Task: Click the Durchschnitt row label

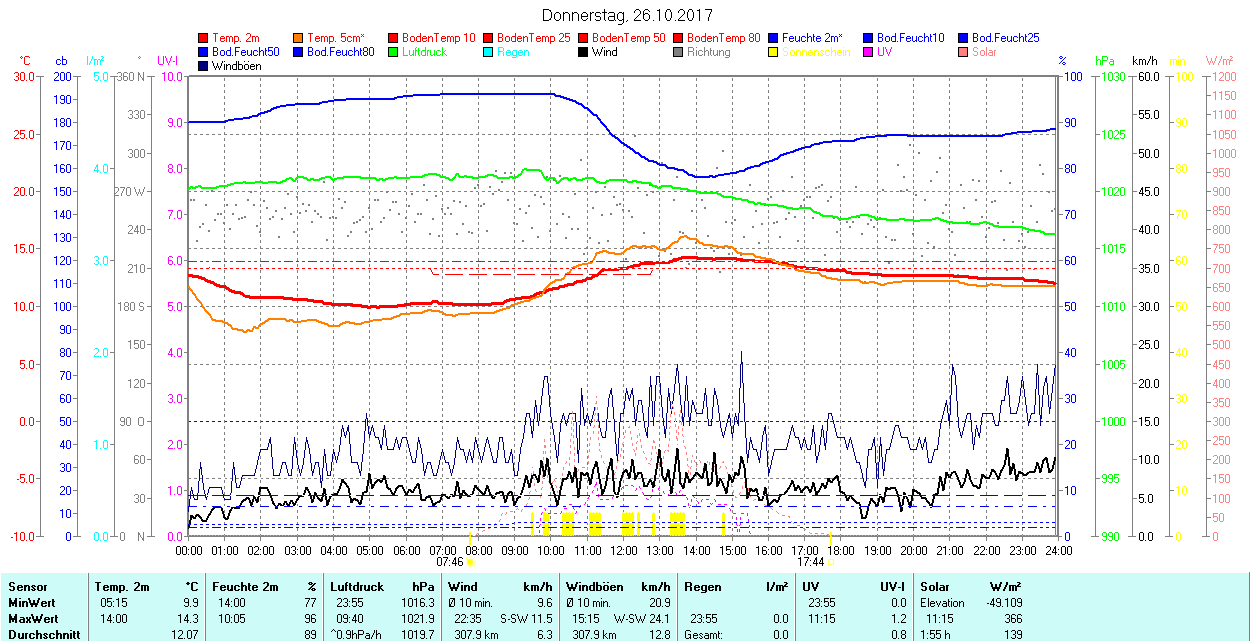Action: (43, 634)
